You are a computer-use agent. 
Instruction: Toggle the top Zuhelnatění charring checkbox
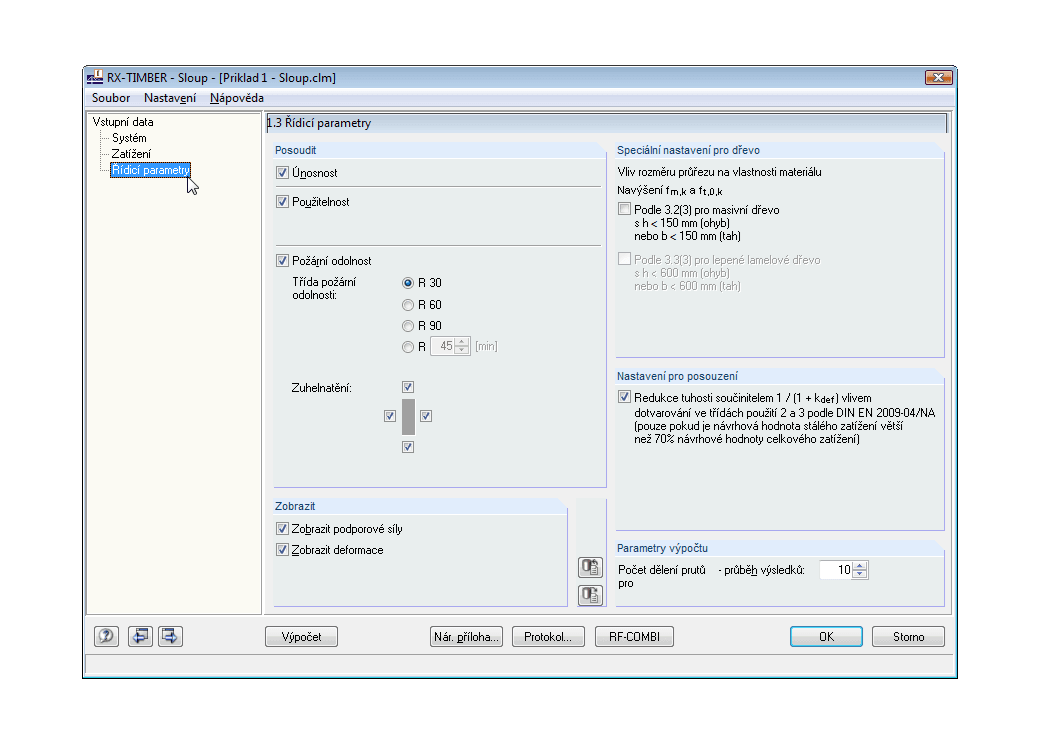408,386
